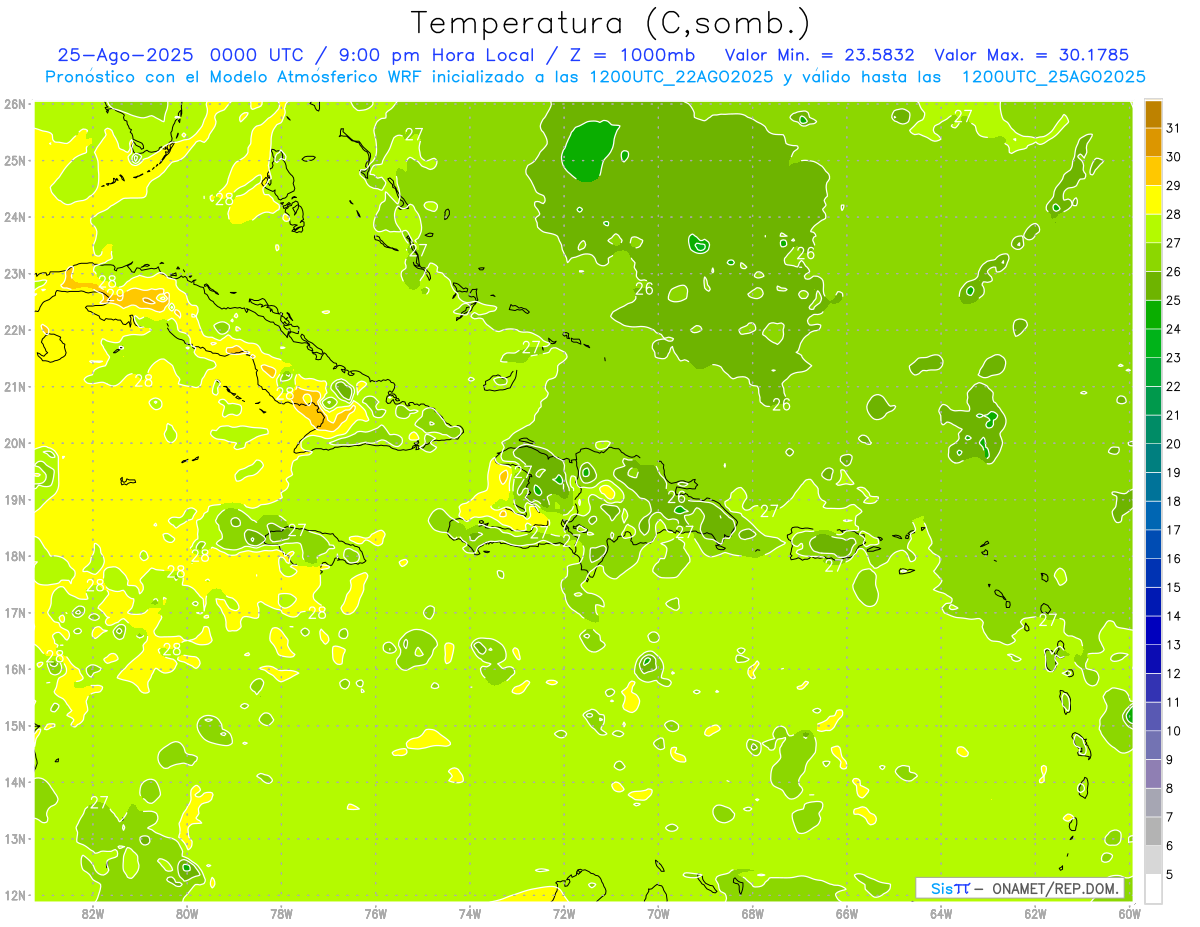
Task: Click the 22N latitude axis label
Action: [x=14, y=330]
